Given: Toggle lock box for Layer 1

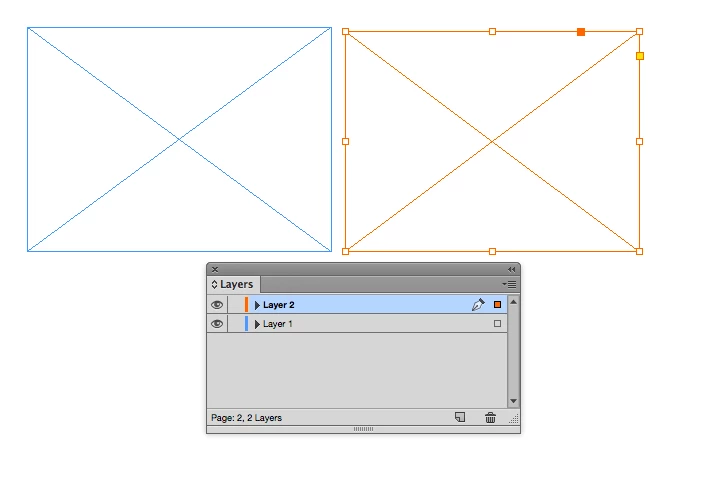Looking at the screenshot, I should pyautogui.click(x=235, y=324).
